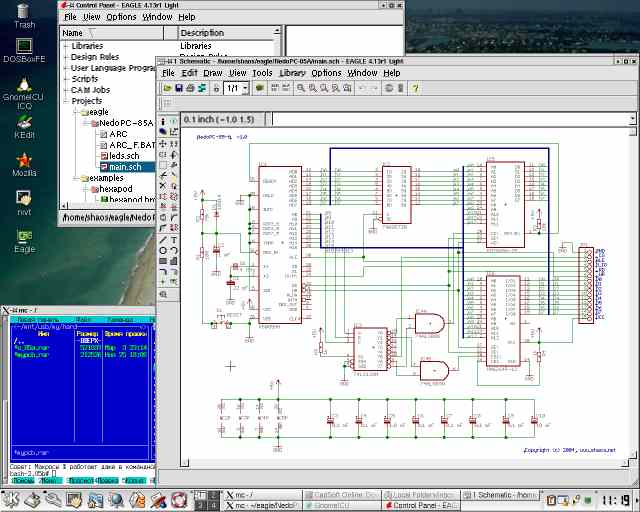
Task: Select the Change wrench tool
Action: point(174,165)
